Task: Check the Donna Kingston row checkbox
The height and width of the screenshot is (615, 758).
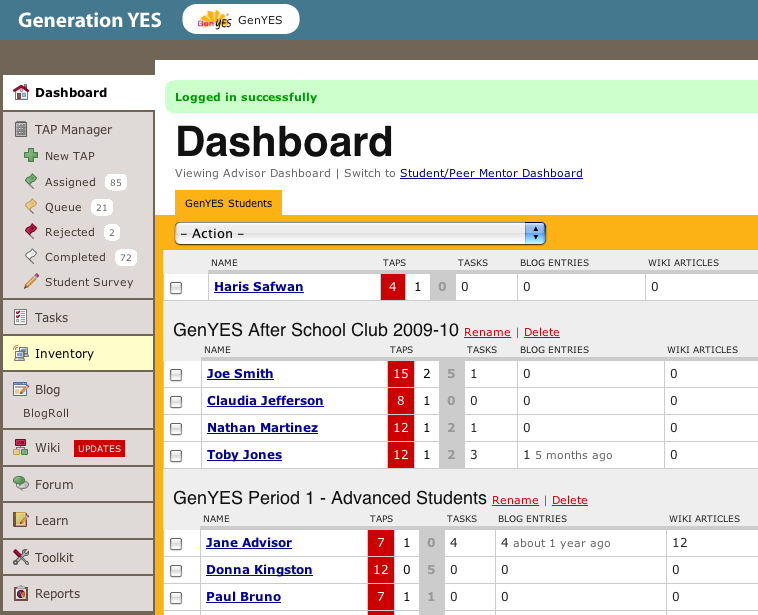Action: coord(176,571)
